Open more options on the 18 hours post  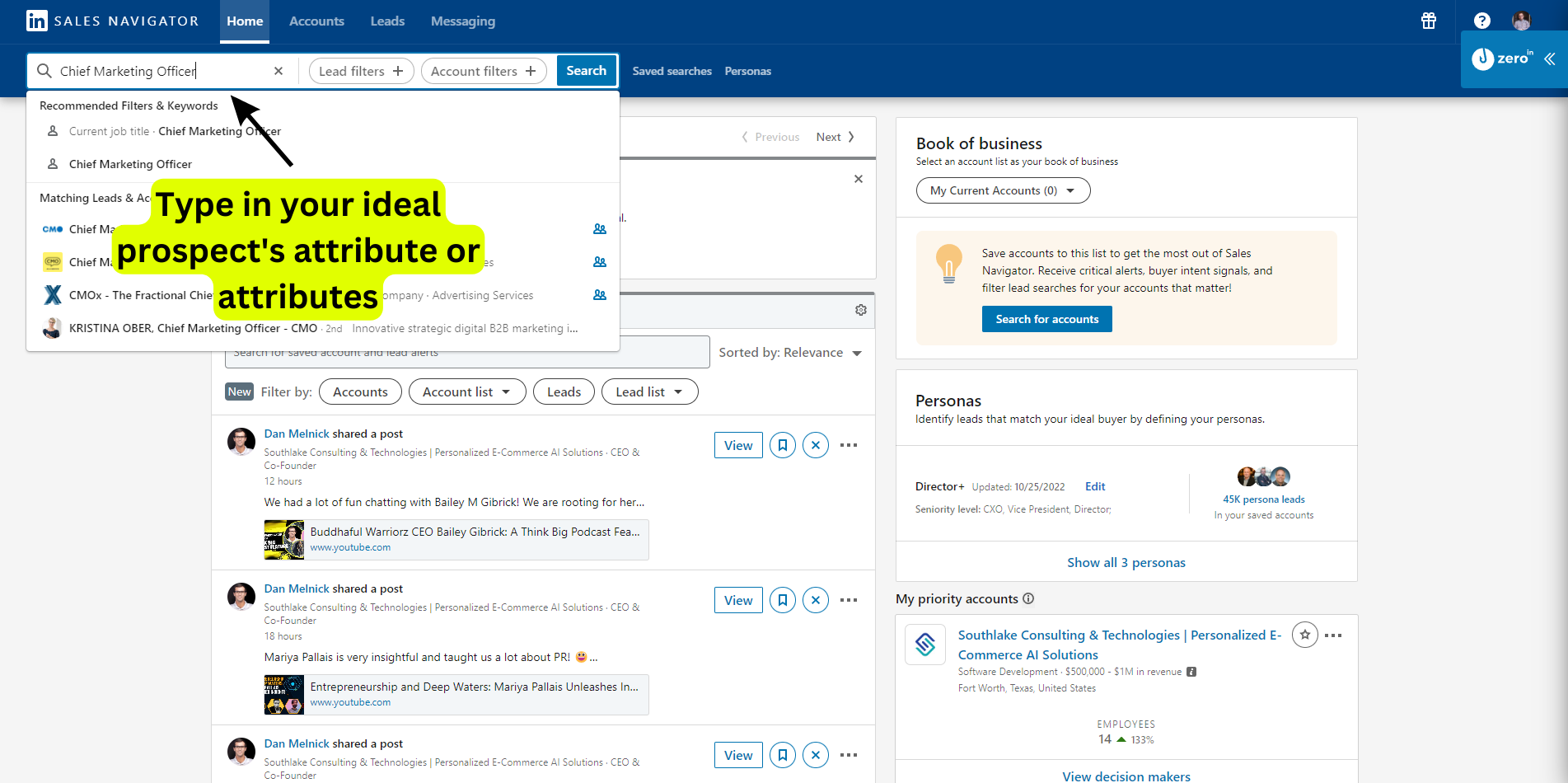(x=849, y=600)
